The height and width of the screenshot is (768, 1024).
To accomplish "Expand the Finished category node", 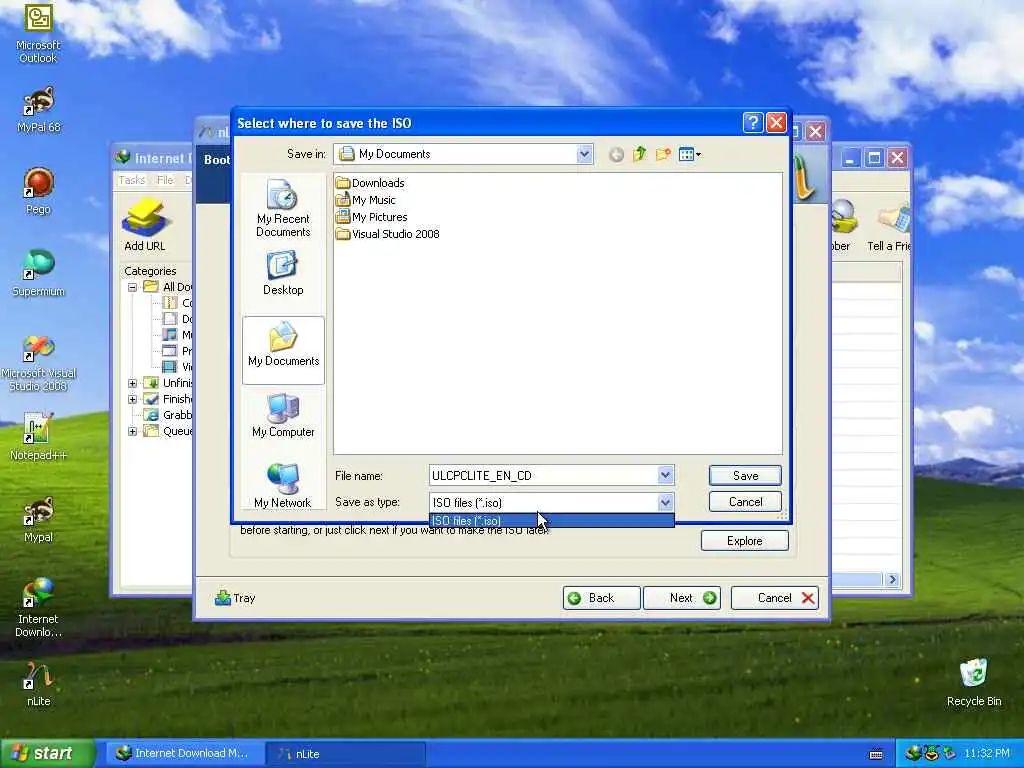I will (x=133, y=399).
